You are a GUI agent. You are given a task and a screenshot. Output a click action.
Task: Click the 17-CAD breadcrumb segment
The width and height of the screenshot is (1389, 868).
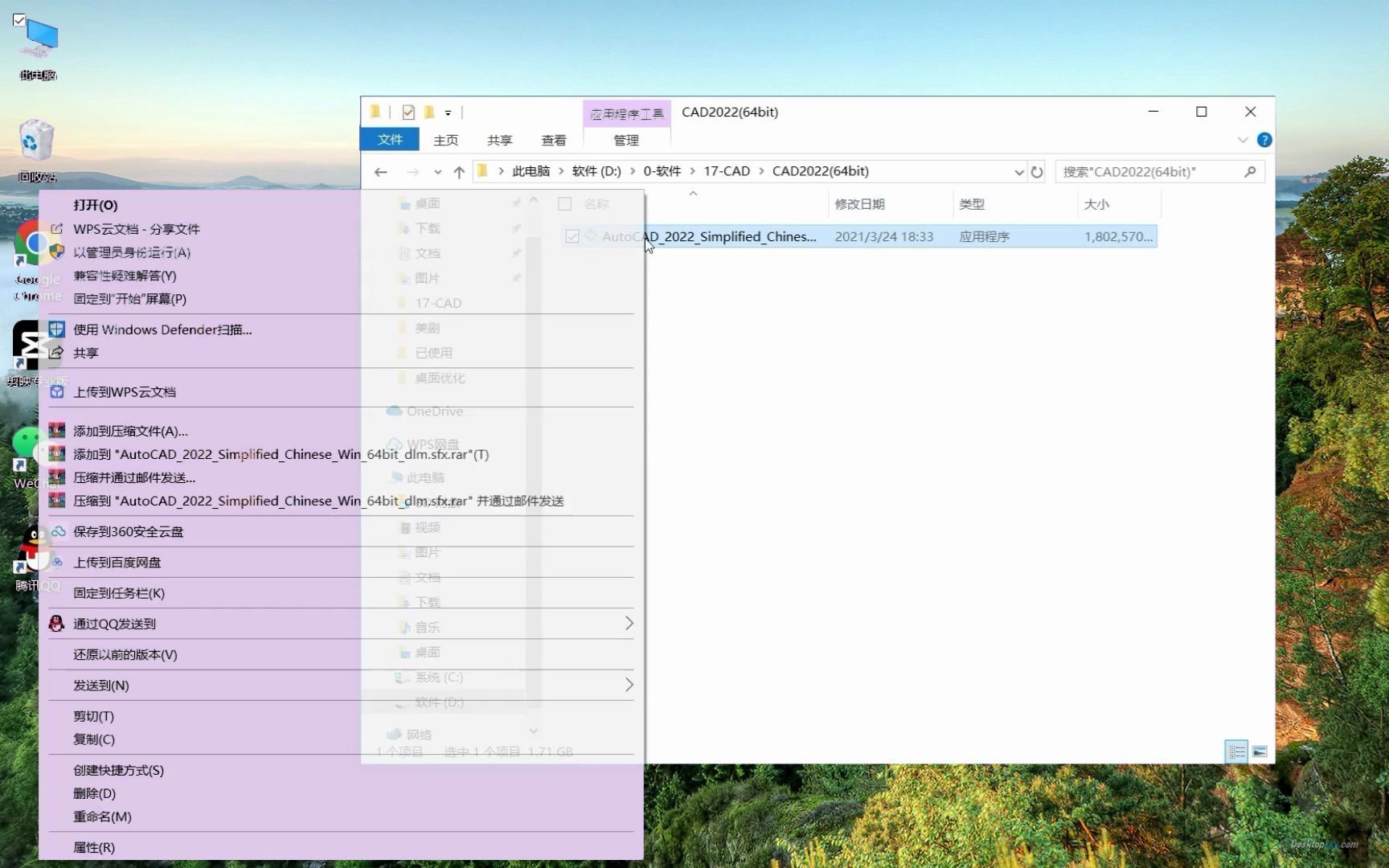tap(727, 171)
